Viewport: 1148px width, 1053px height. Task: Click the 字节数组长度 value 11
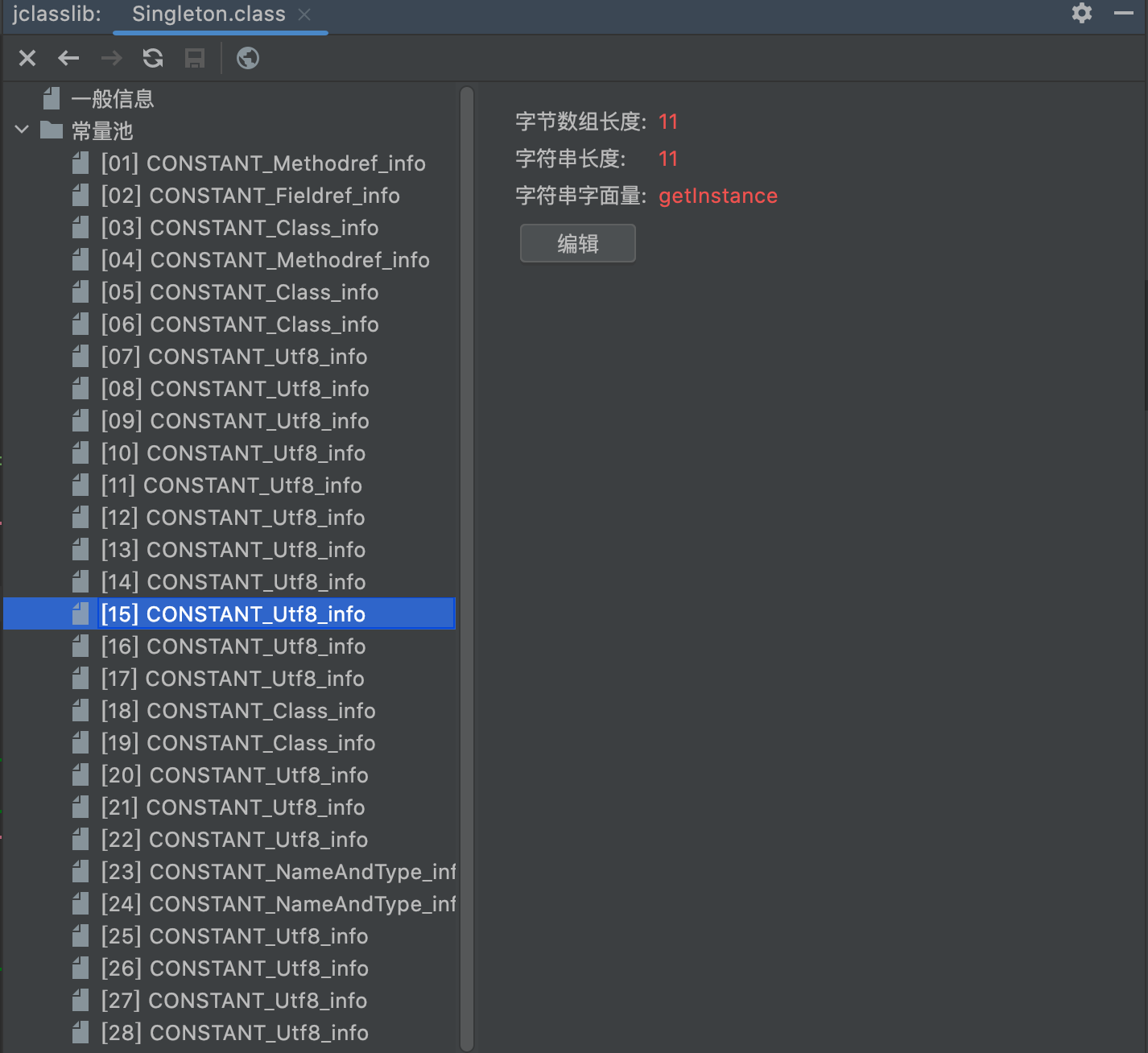tap(668, 122)
